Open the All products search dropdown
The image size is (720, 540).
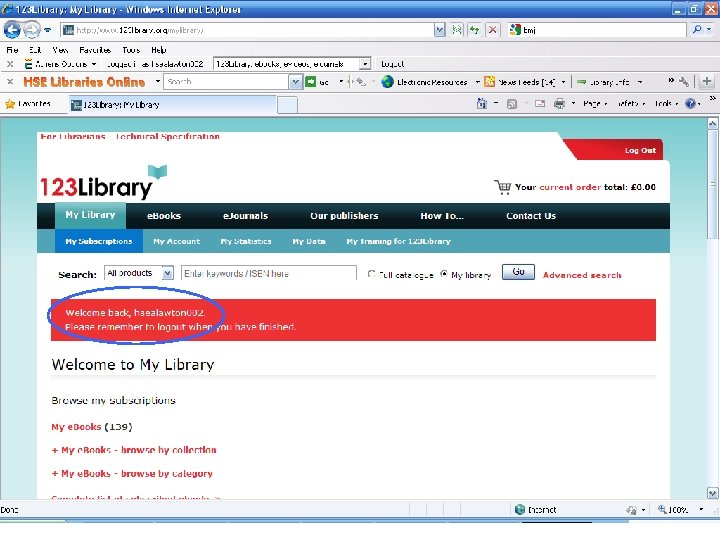point(139,273)
